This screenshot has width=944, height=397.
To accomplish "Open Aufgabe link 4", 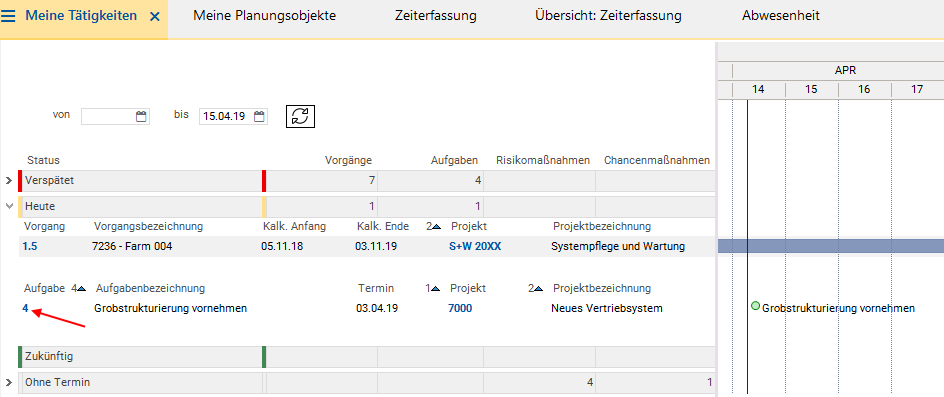I will 25,308.
